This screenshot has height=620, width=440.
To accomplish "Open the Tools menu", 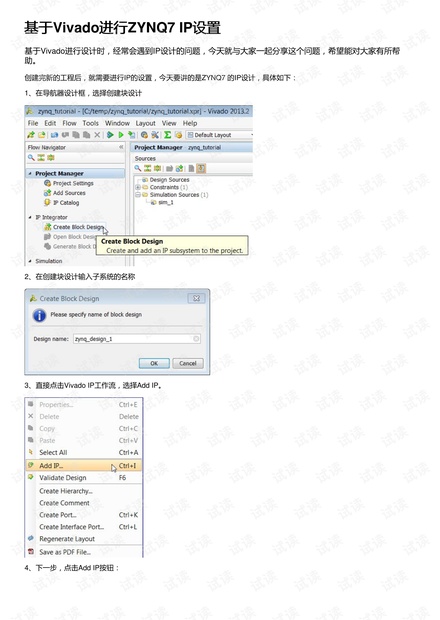I will 91,123.
